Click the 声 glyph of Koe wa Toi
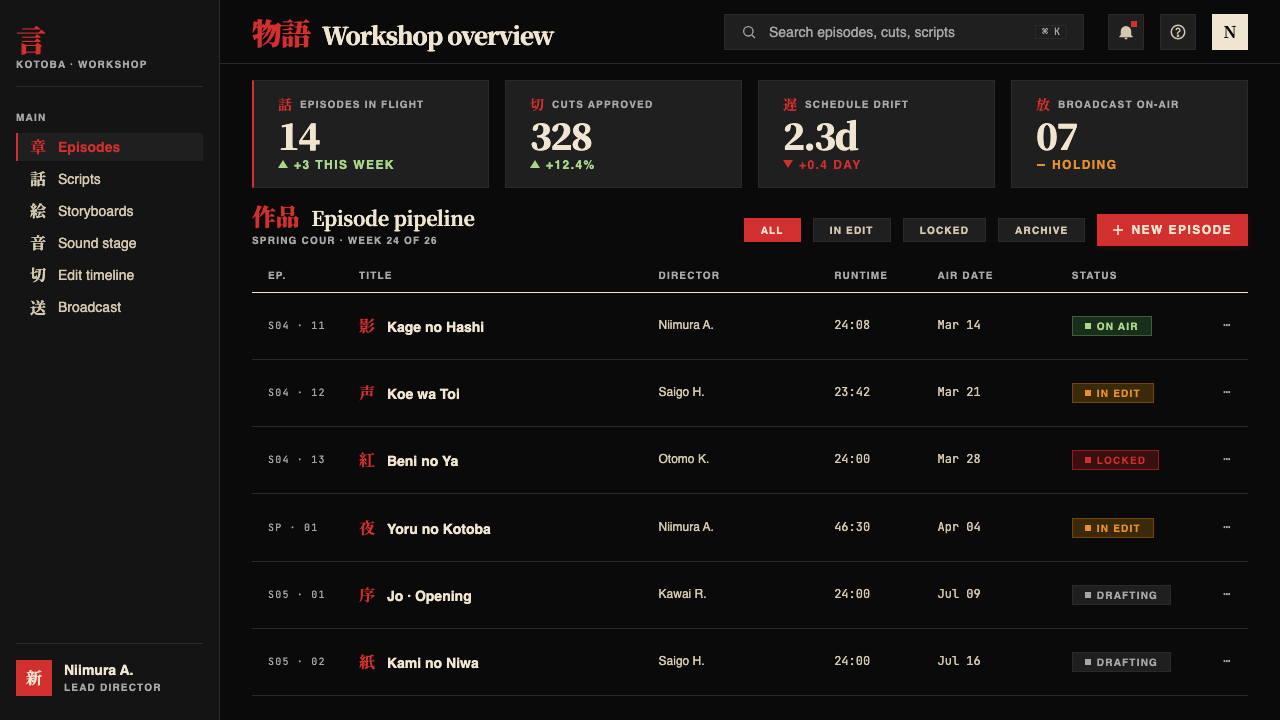Image resolution: width=1280 pixels, height=720 pixels. pos(367,393)
